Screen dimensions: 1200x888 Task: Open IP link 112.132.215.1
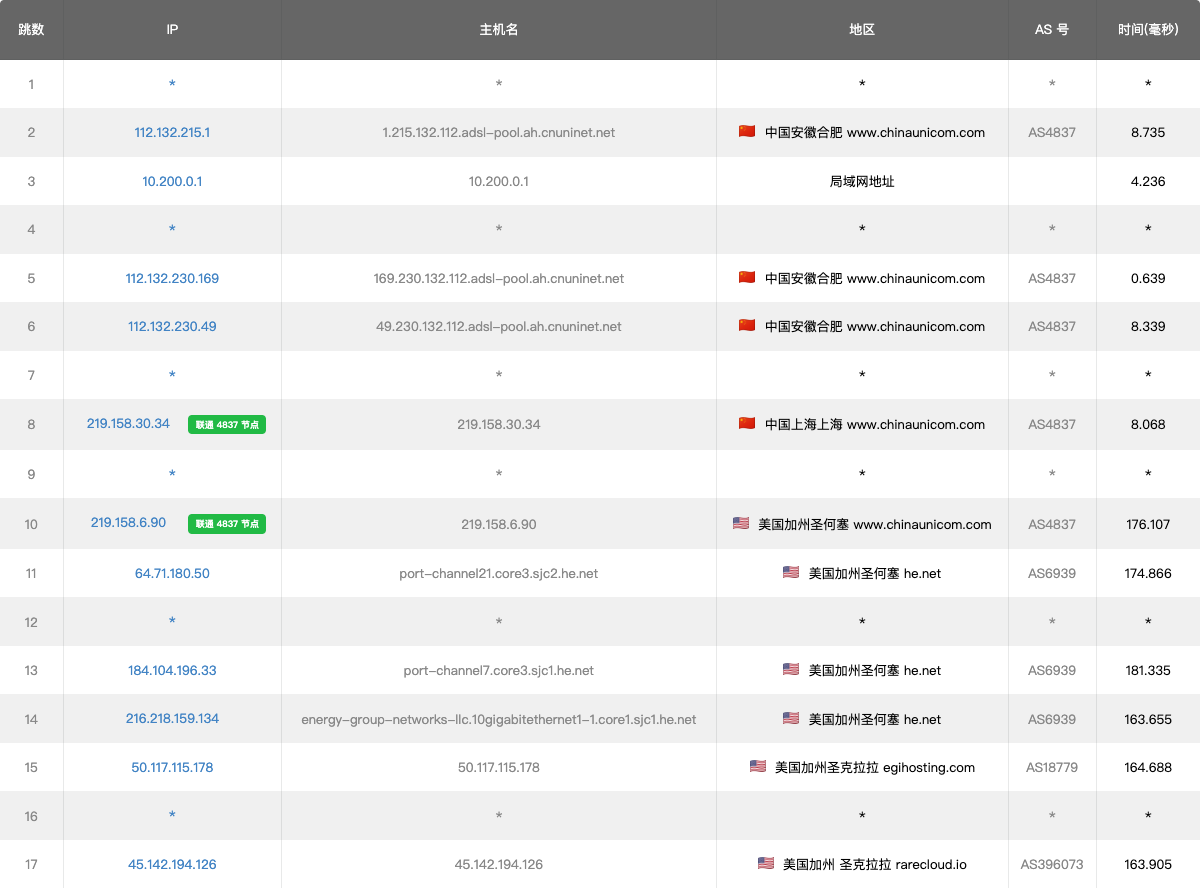[x=172, y=132]
